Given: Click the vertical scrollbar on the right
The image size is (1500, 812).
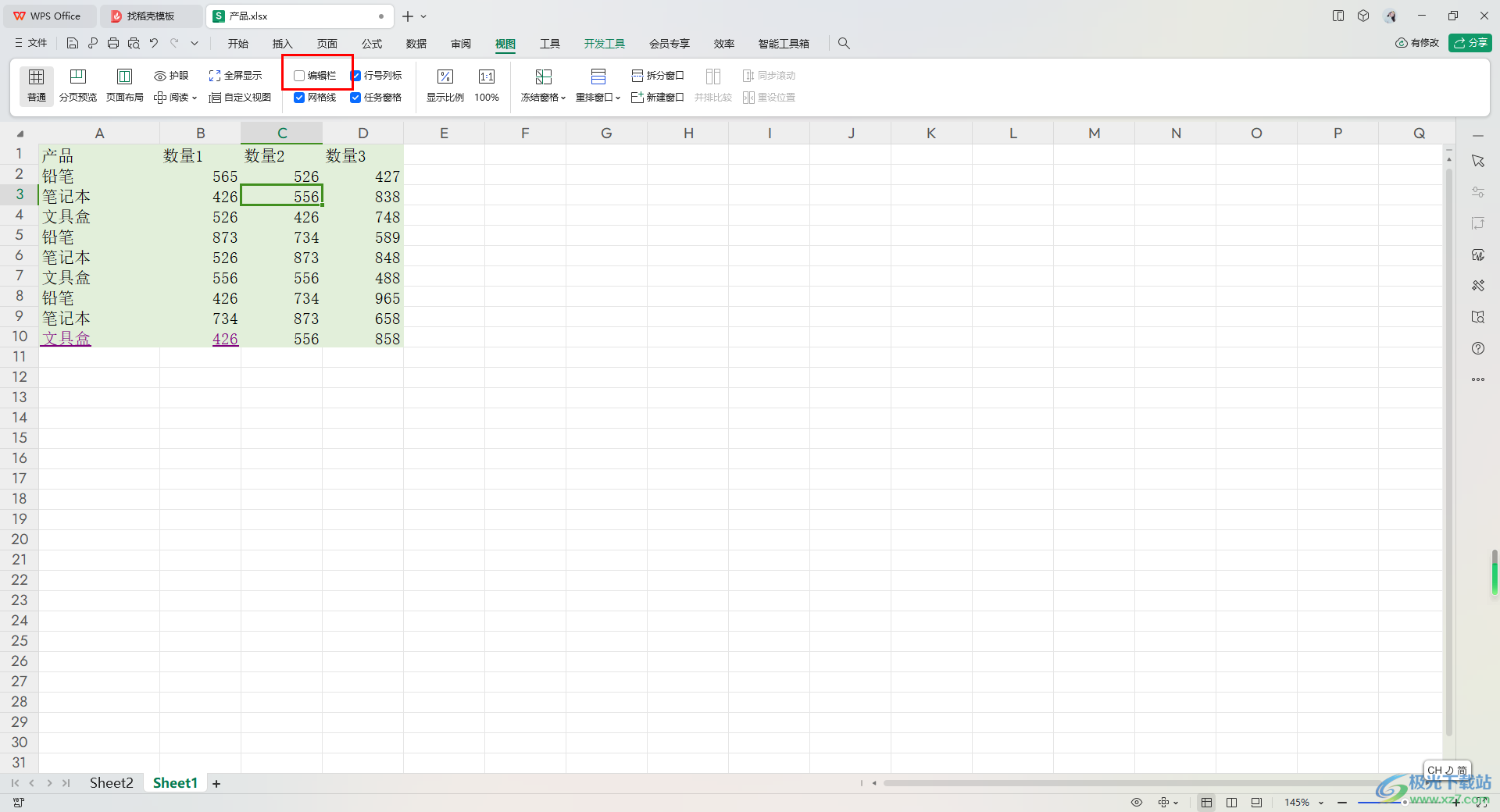Looking at the screenshot, I should (1449, 453).
